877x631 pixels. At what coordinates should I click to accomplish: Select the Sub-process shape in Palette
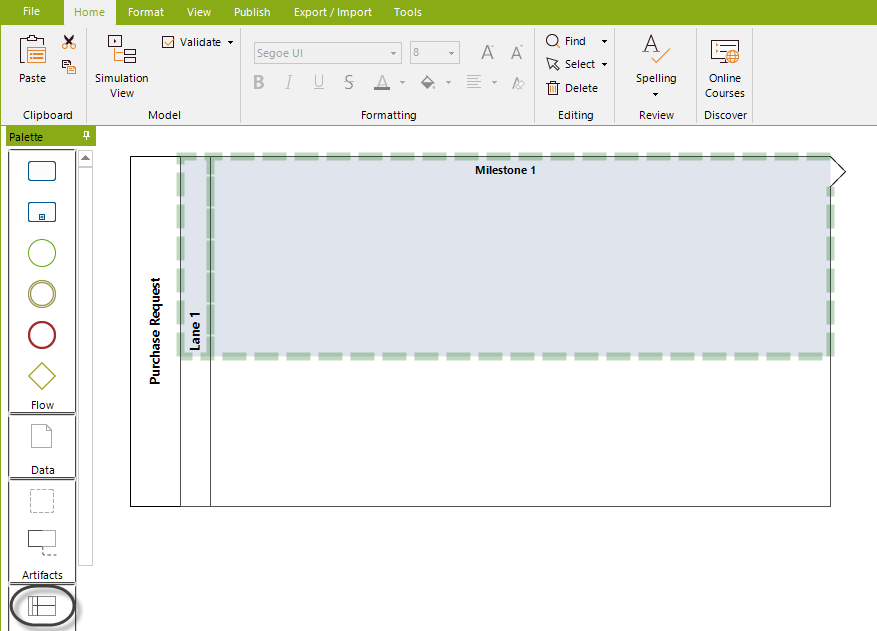click(42, 212)
